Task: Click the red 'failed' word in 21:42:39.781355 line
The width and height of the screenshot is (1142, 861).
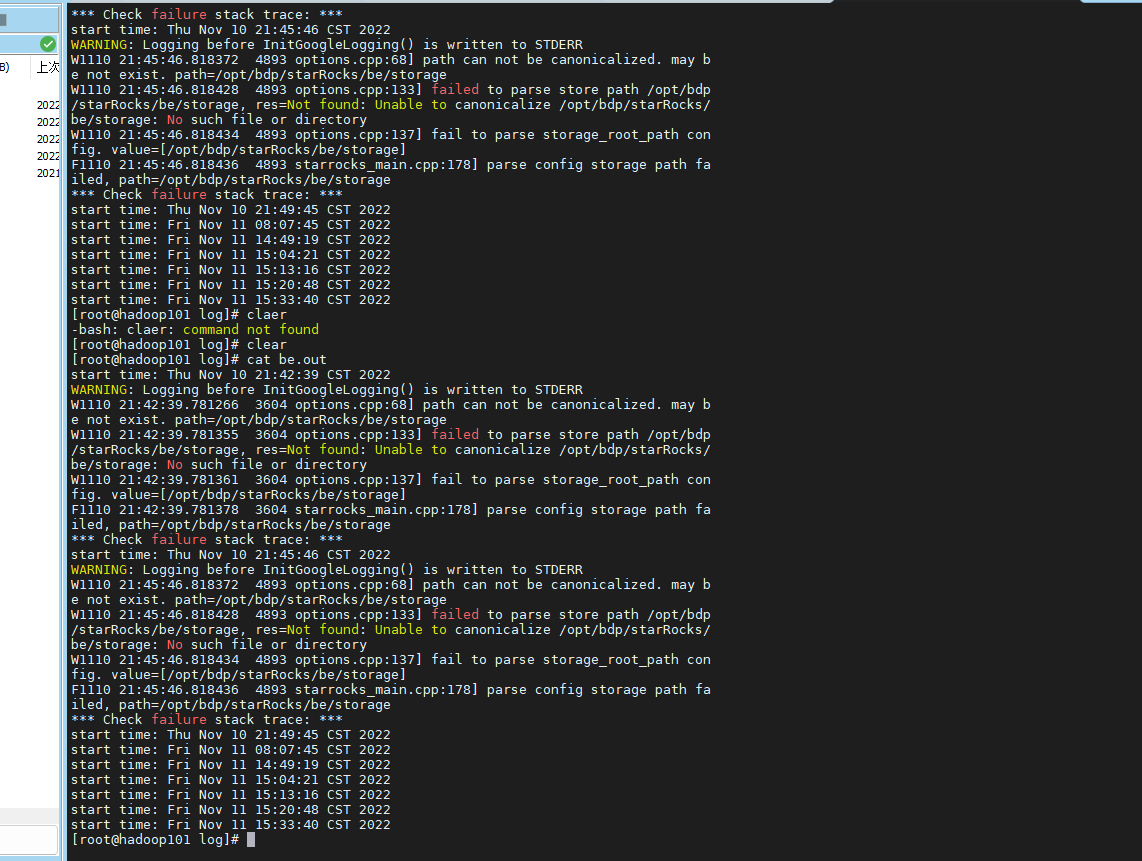Action: (x=455, y=435)
